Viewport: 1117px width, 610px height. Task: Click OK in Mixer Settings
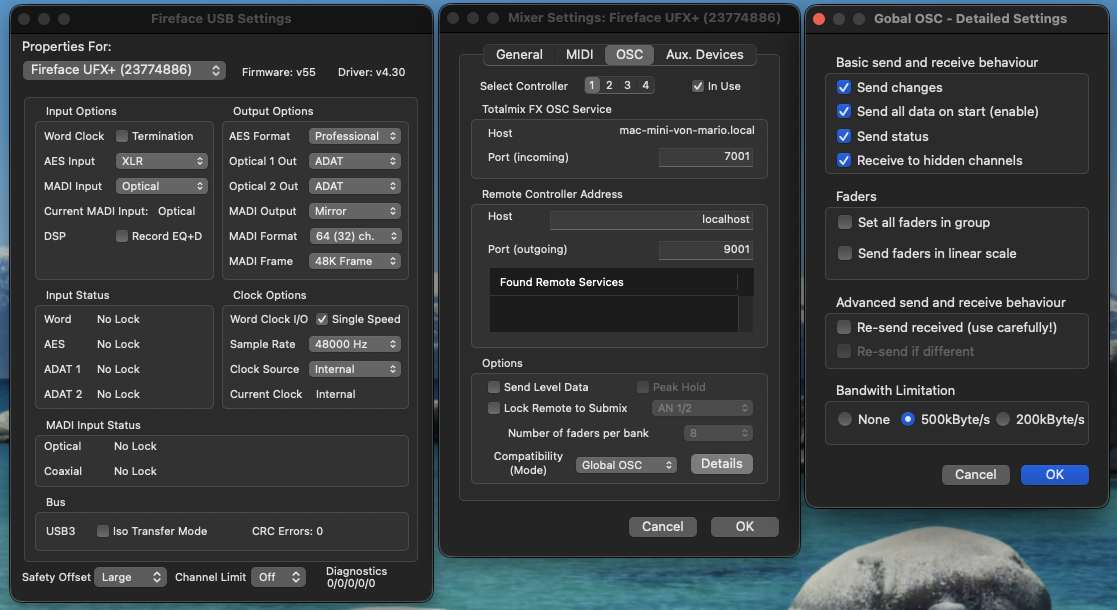(x=744, y=527)
